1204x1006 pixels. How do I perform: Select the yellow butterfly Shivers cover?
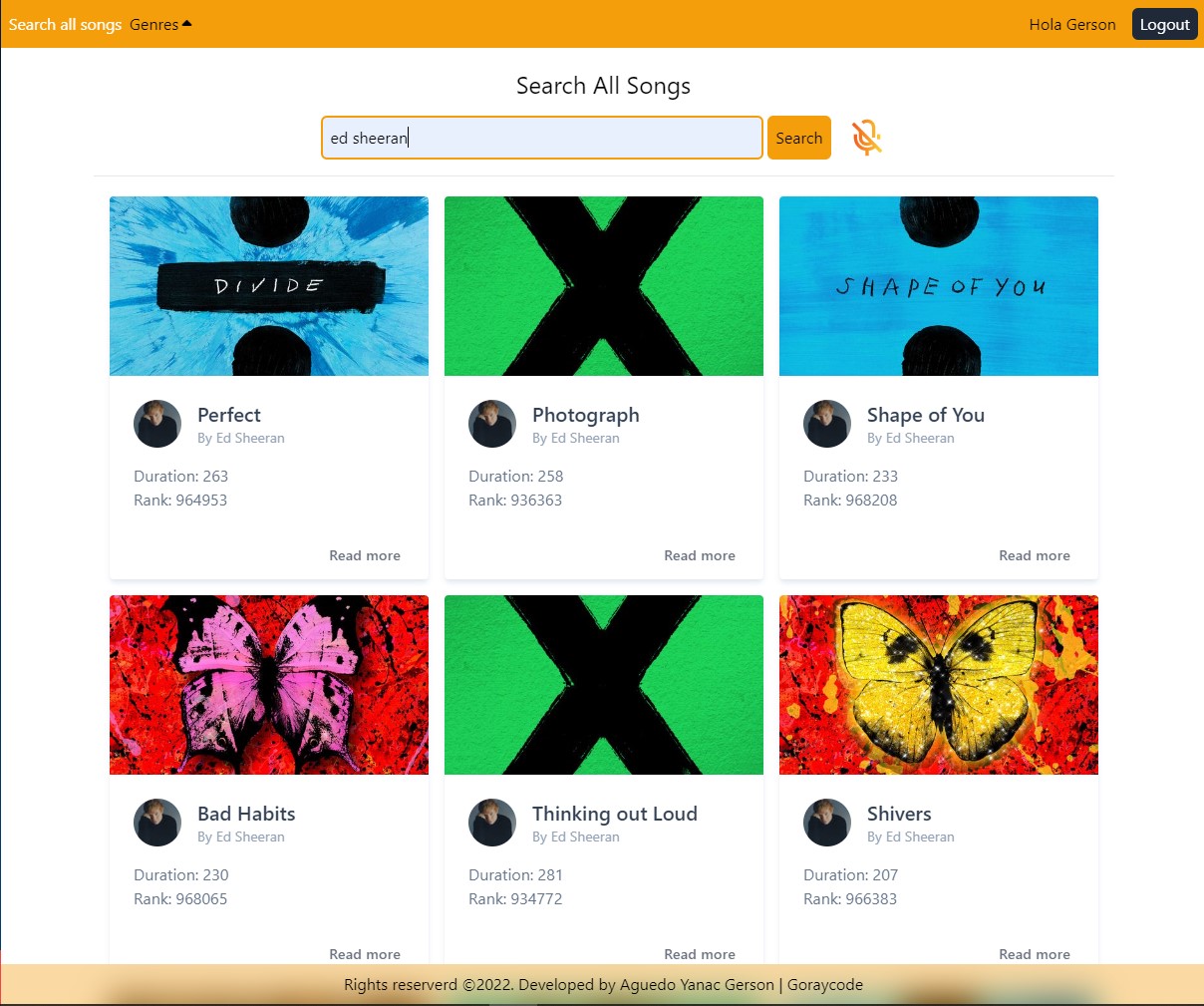pos(939,685)
